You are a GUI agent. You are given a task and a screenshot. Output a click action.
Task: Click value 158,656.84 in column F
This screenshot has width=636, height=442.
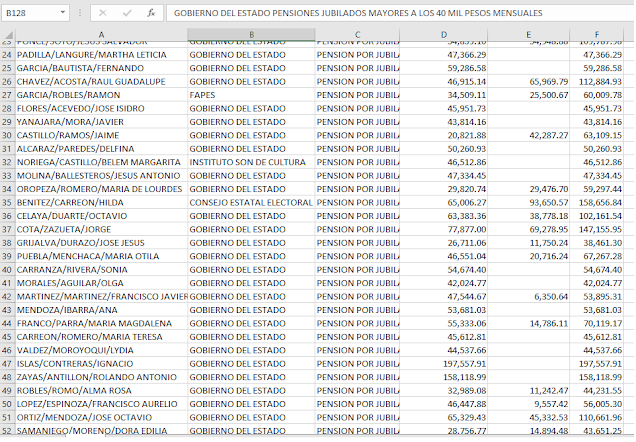pyautogui.click(x=600, y=203)
